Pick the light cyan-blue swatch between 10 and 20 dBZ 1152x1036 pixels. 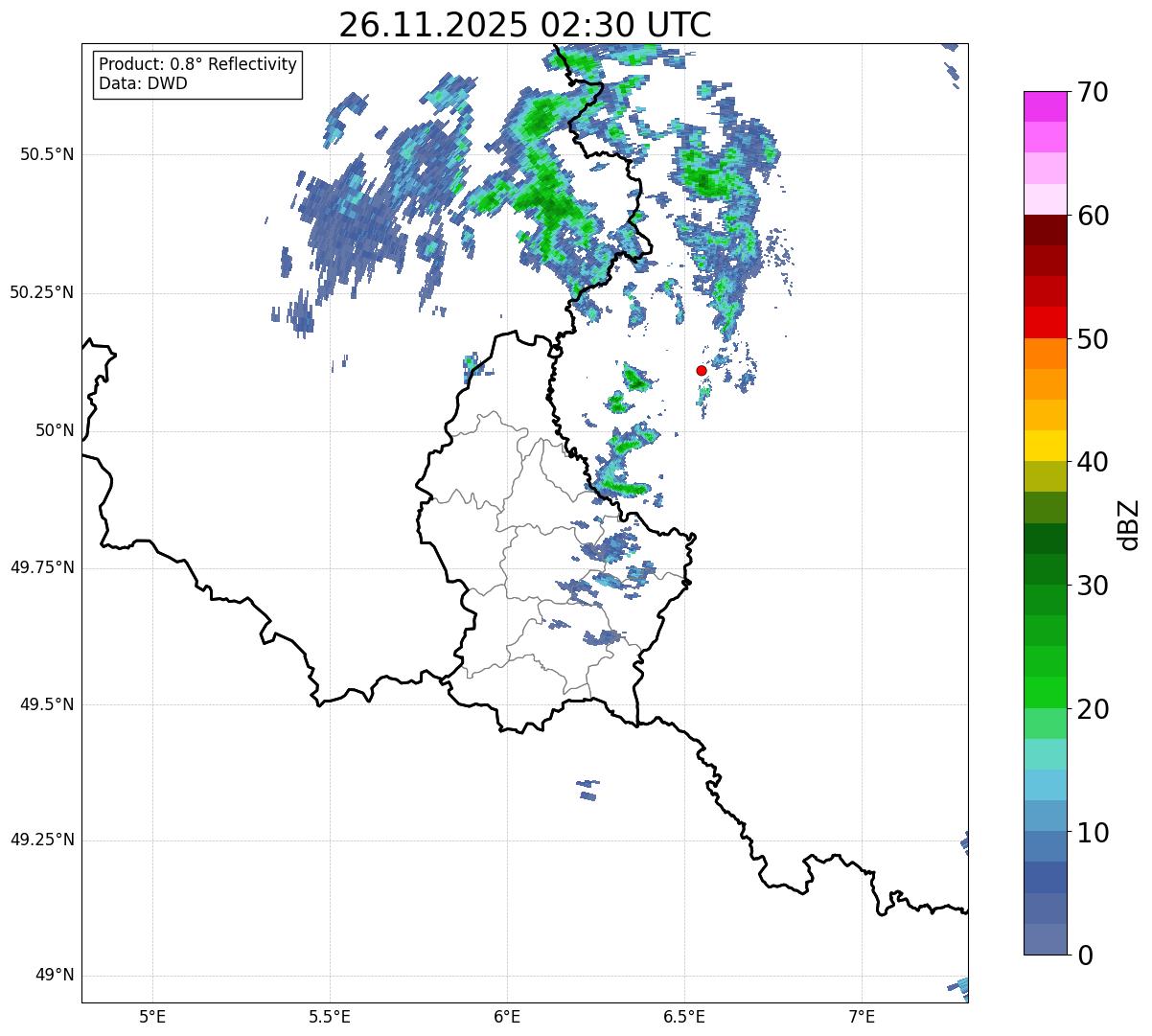(1045, 785)
